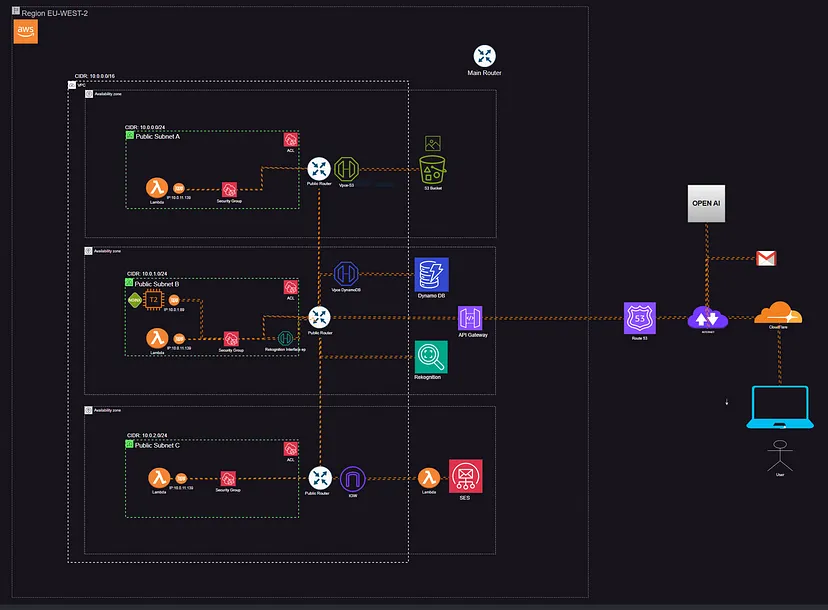The image size is (828, 610).
Task: Select the Cloudflare cloud icon
Action: point(778,313)
